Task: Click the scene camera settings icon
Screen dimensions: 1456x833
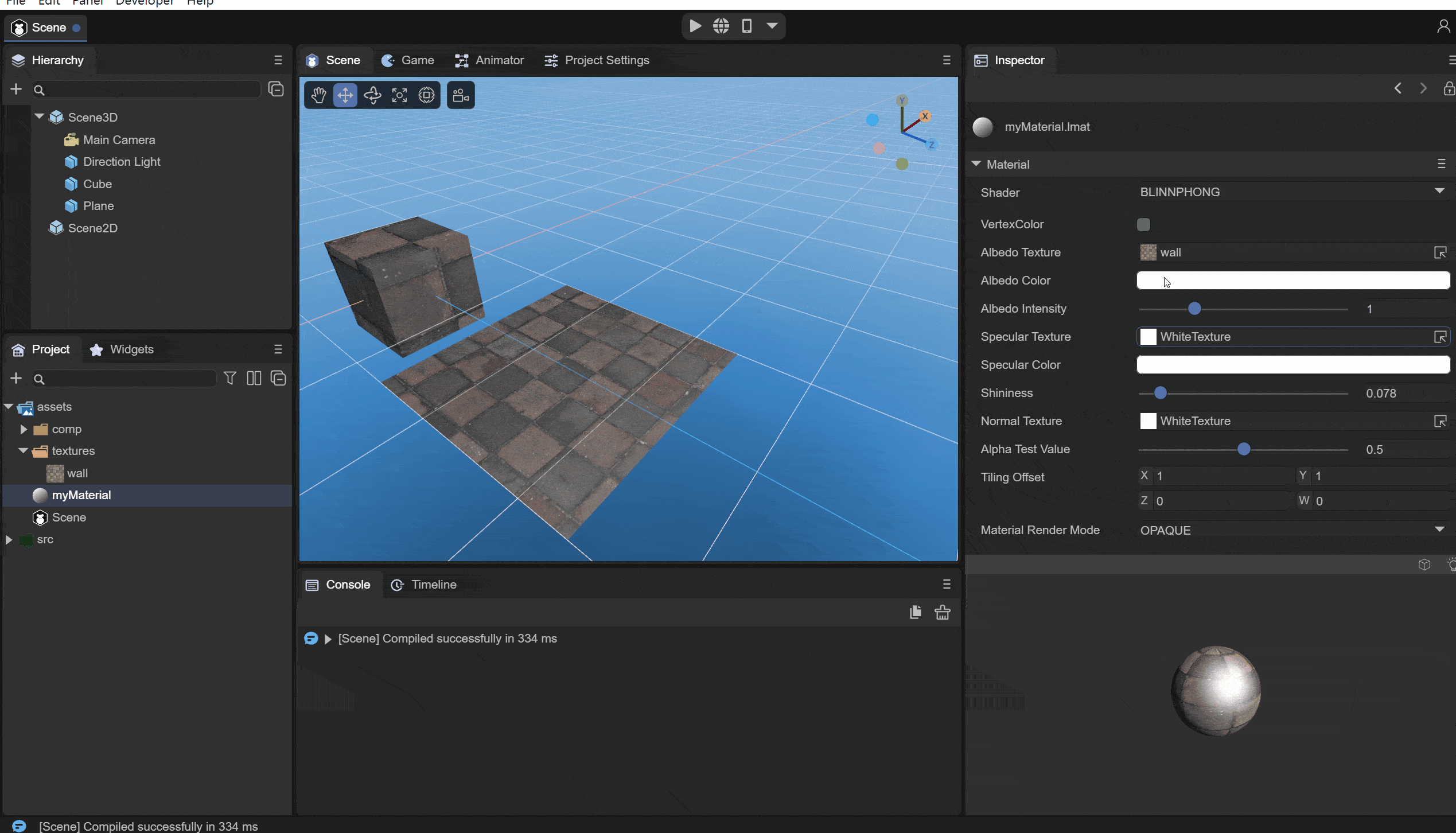Action: [461, 95]
